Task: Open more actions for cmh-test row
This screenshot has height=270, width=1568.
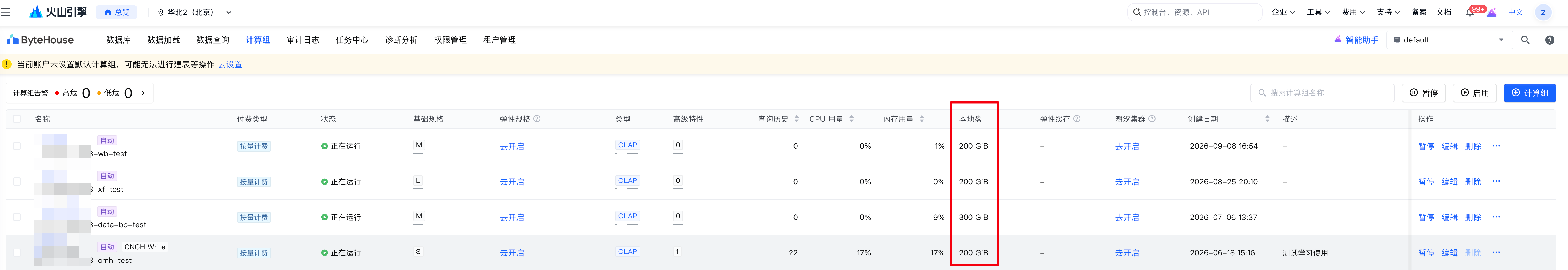Action: click(x=1496, y=252)
